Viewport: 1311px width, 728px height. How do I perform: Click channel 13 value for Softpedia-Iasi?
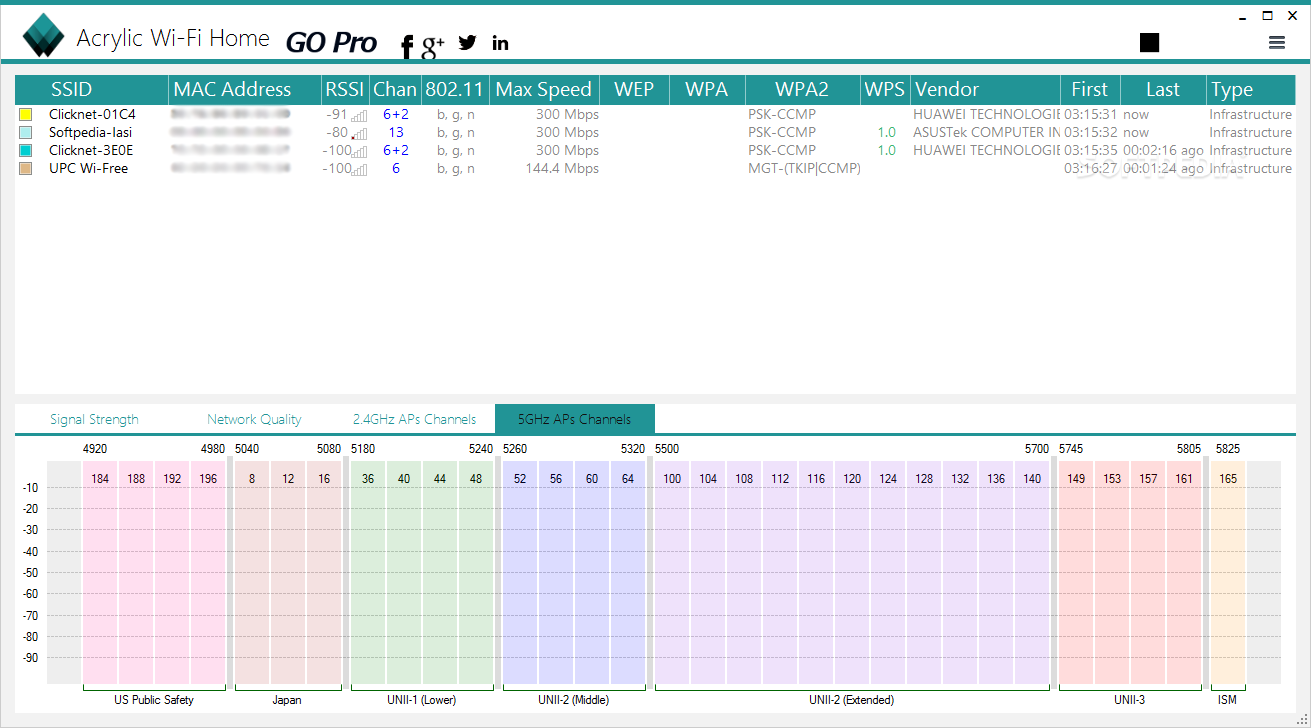pyautogui.click(x=396, y=133)
